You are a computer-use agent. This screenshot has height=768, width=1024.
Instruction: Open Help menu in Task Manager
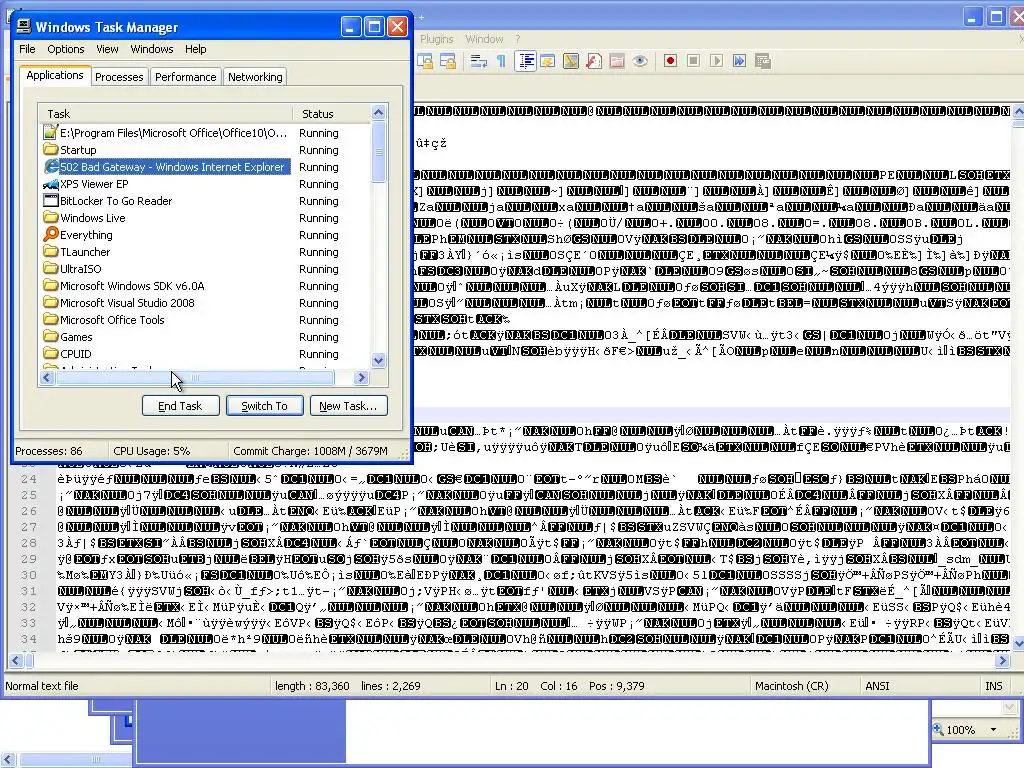point(195,49)
